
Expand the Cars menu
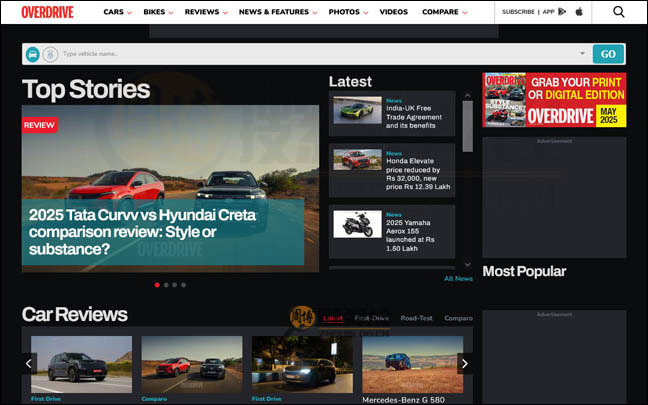(117, 12)
